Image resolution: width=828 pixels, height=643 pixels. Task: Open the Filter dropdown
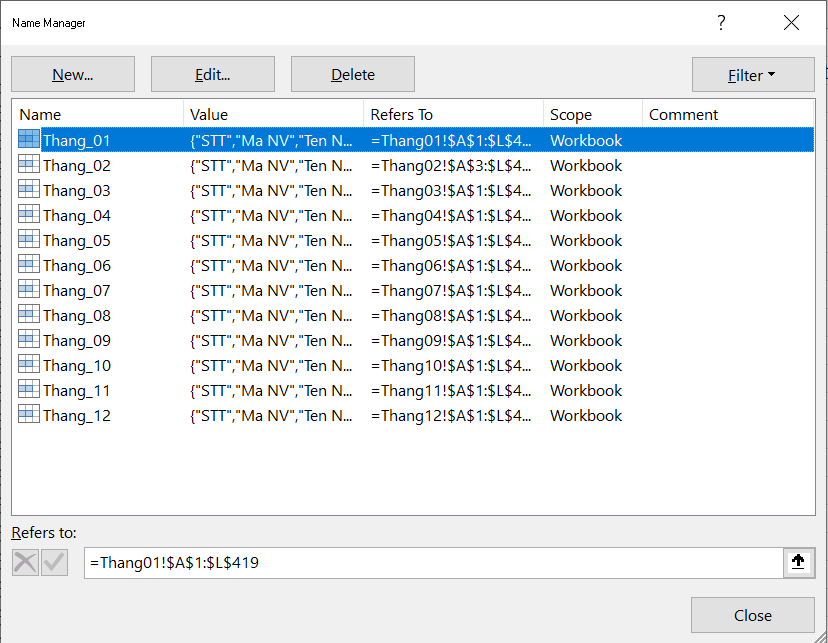[752, 75]
